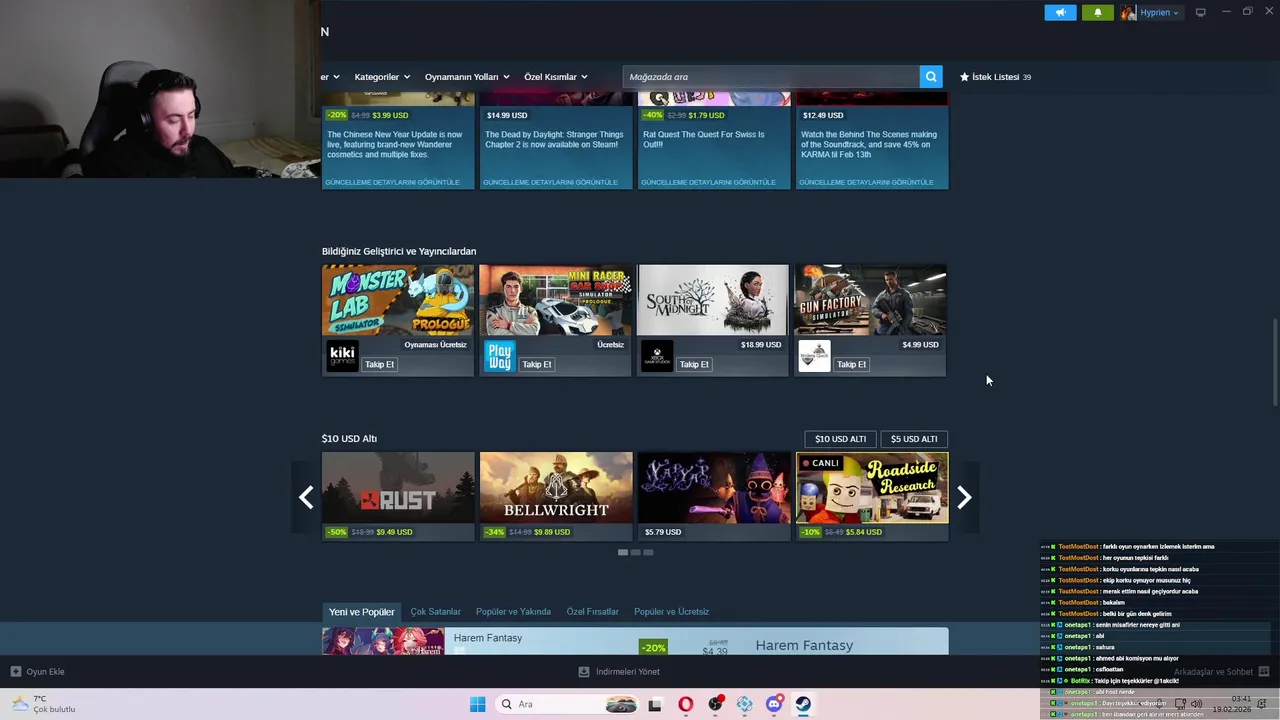Switch to Yeni ve Popüler tab

[362, 612]
